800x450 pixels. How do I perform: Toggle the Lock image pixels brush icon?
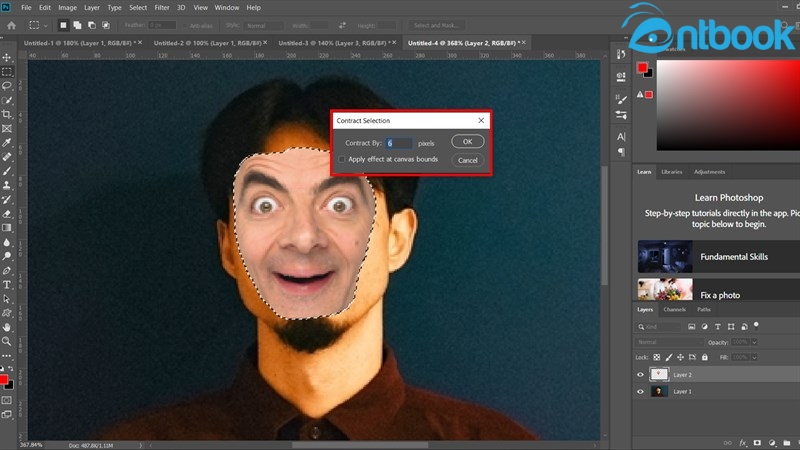(668, 357)
